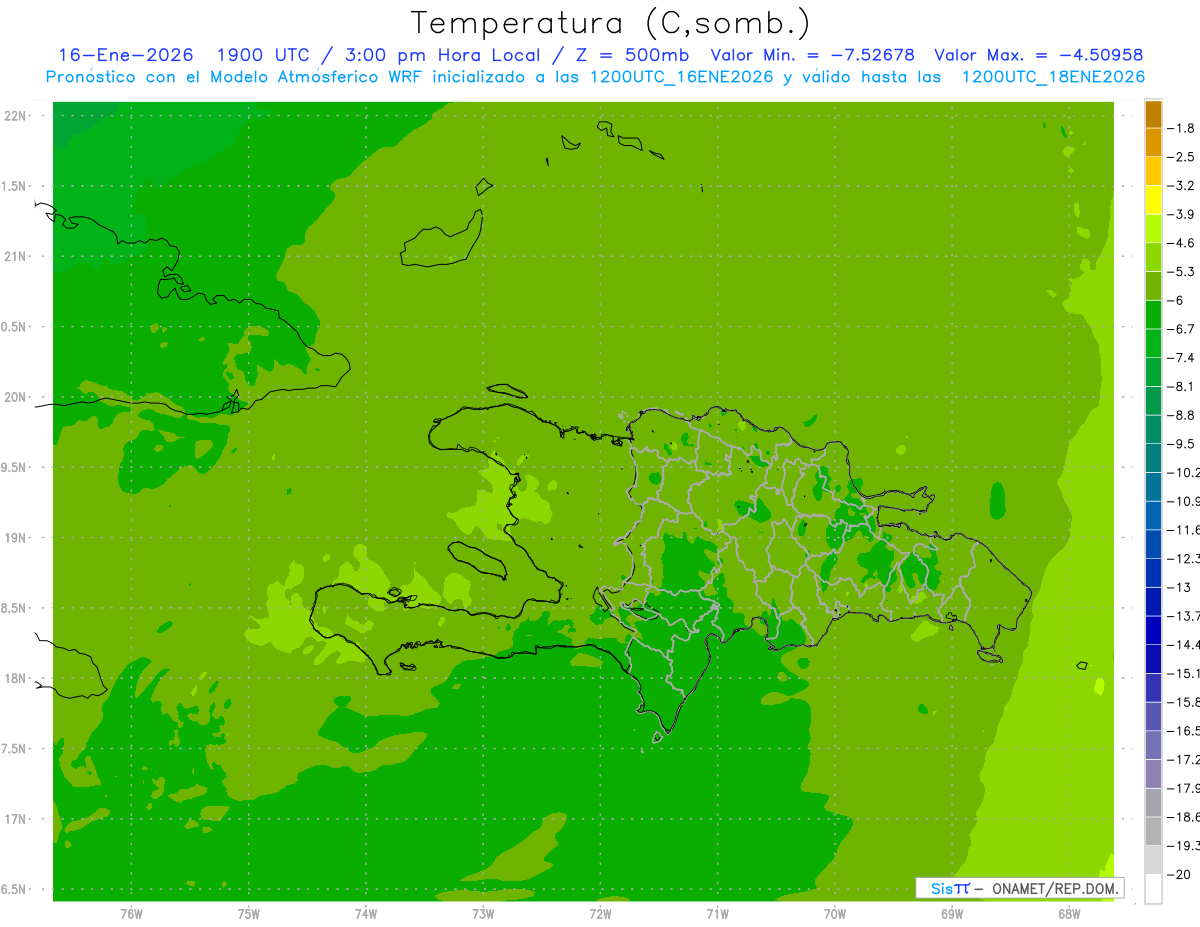Screen dimensions: 1200x927
Task: Click the "-8.1" colorbar label
Action: [1181, 387]
